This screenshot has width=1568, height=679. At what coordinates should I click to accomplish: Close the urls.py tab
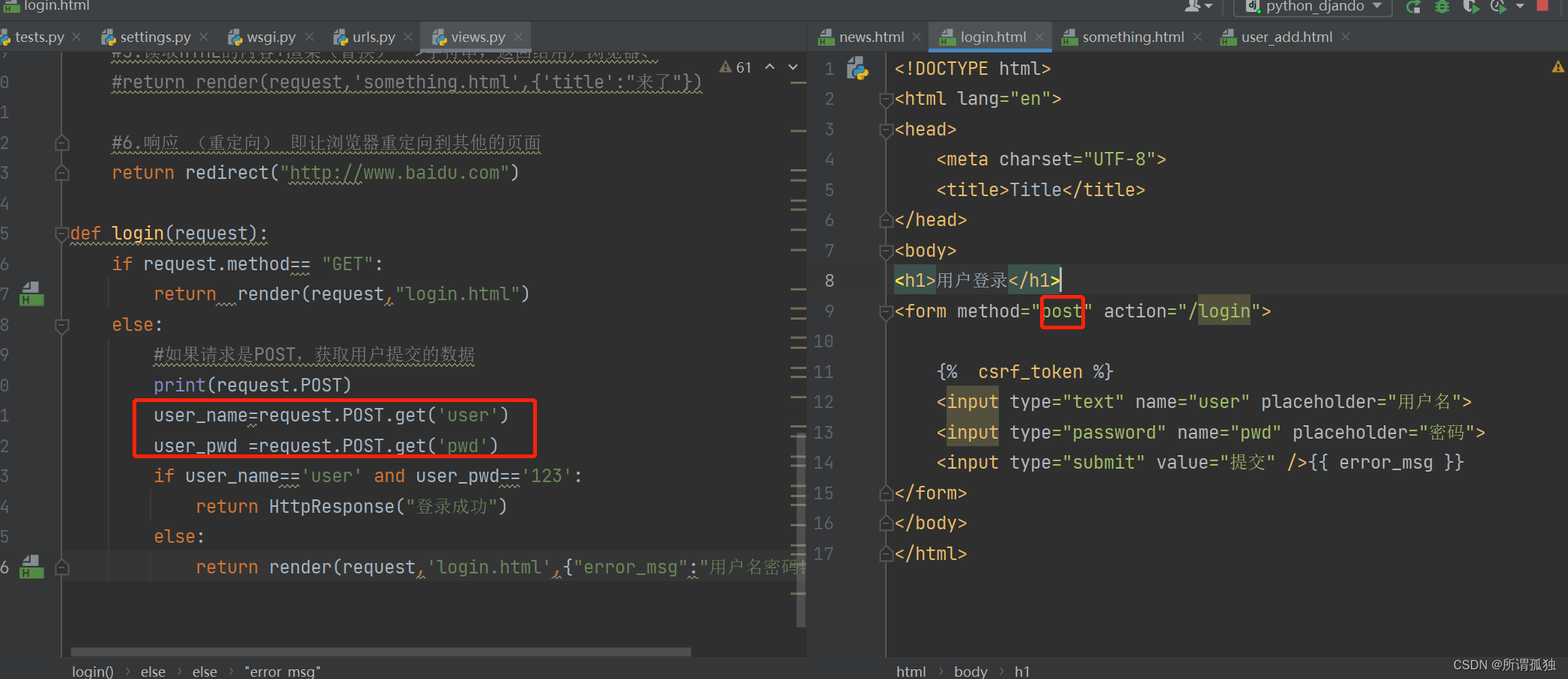408,37
